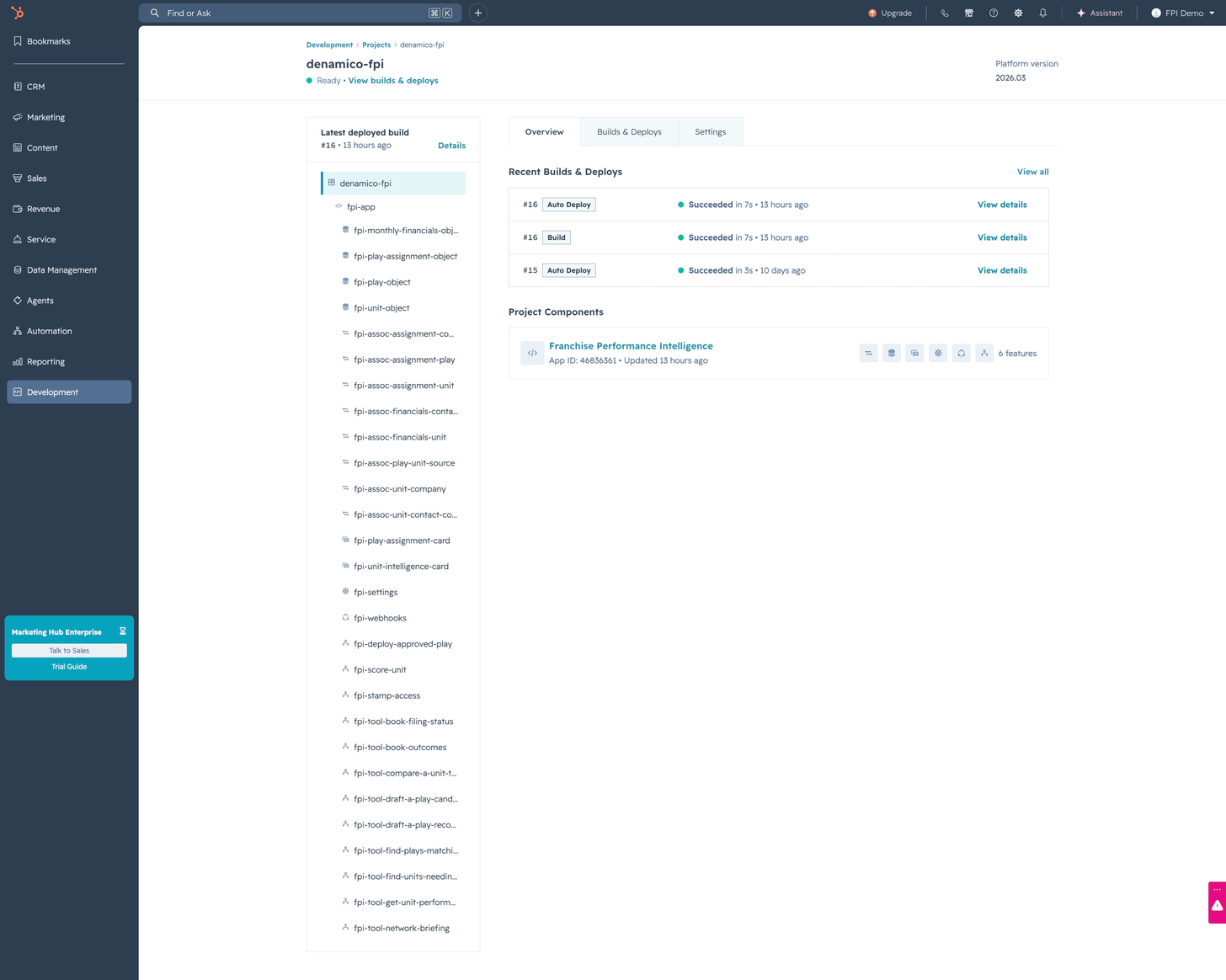View details for #15 Auto Deploy
This screenshot has width=1226, height=980.
coord(1002,270)
